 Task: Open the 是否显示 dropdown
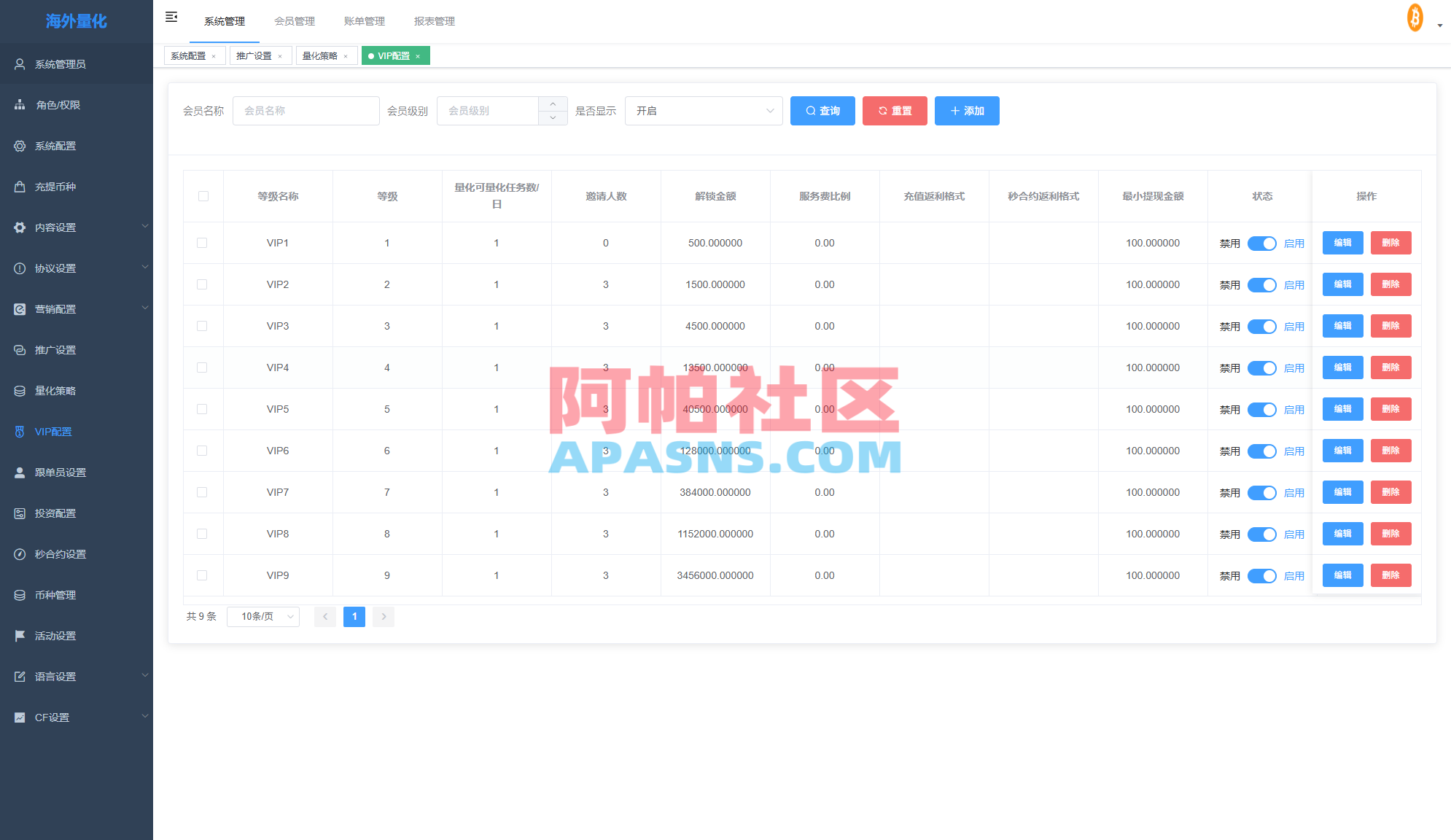[703, 111]
